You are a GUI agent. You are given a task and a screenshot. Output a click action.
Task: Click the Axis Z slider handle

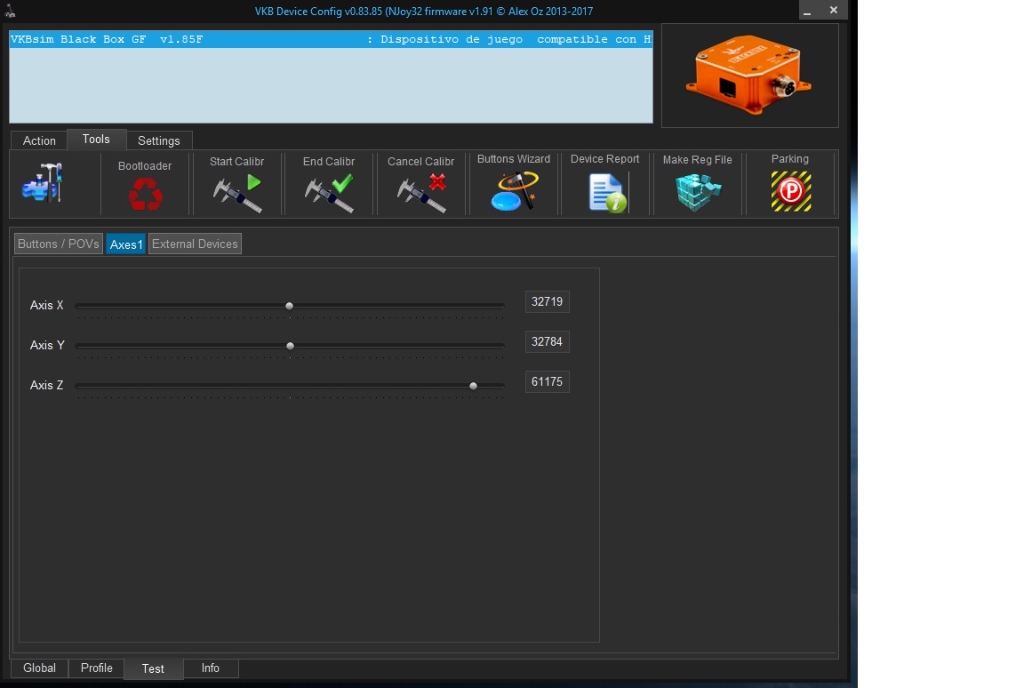click(x=473, y=385)
